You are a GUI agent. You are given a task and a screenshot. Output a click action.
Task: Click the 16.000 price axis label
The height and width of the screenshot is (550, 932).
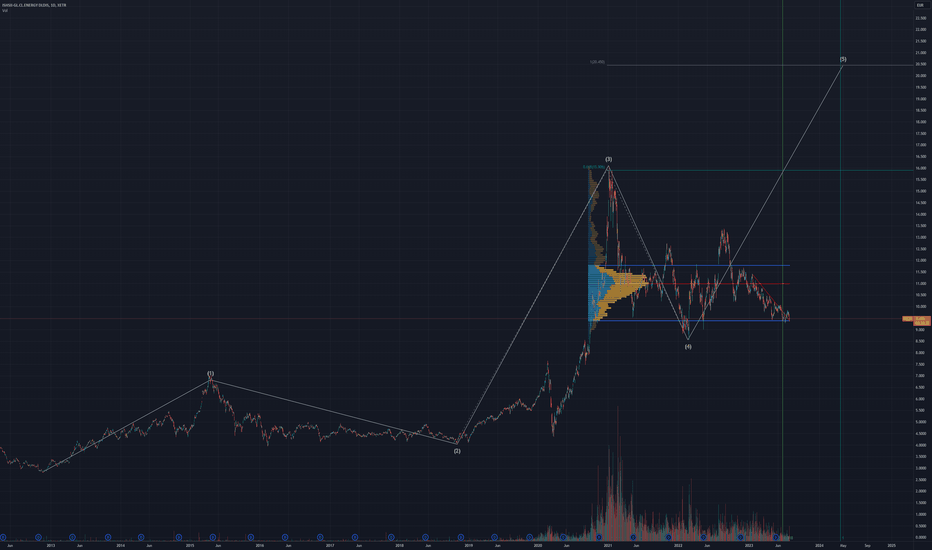point(921,168)
